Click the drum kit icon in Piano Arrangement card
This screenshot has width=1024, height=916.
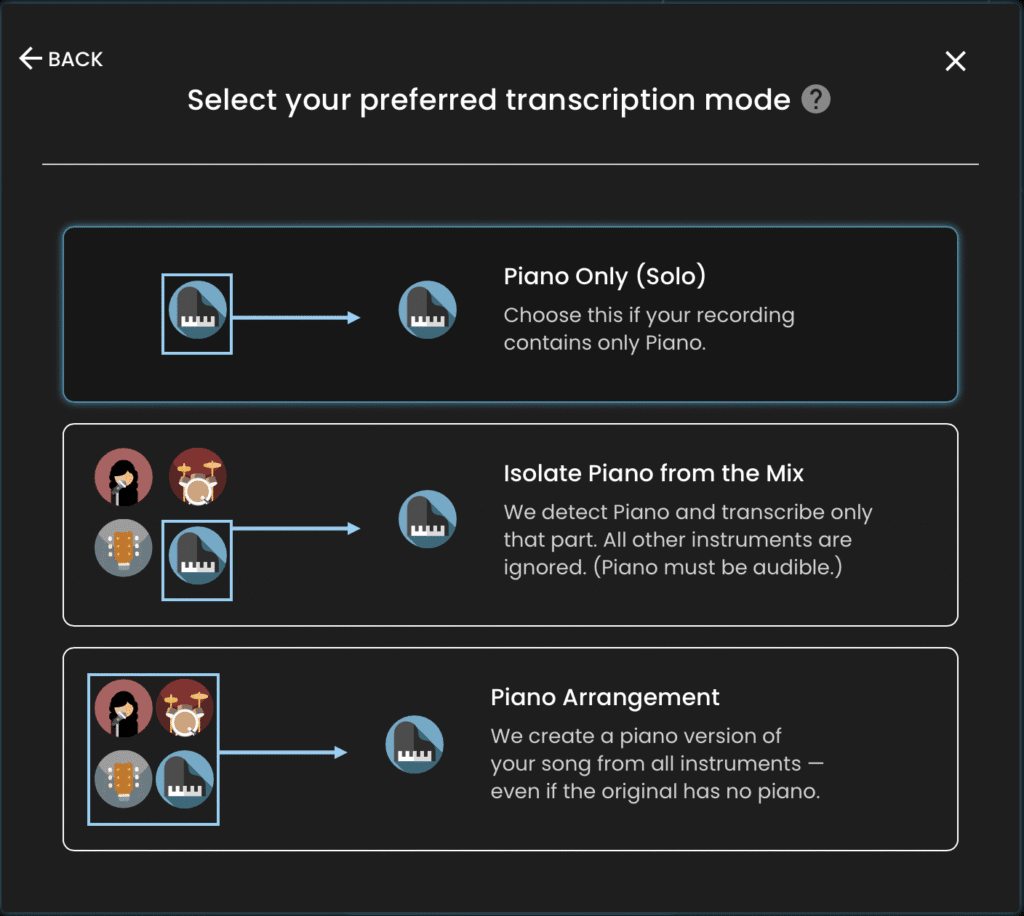click(184, 708)
